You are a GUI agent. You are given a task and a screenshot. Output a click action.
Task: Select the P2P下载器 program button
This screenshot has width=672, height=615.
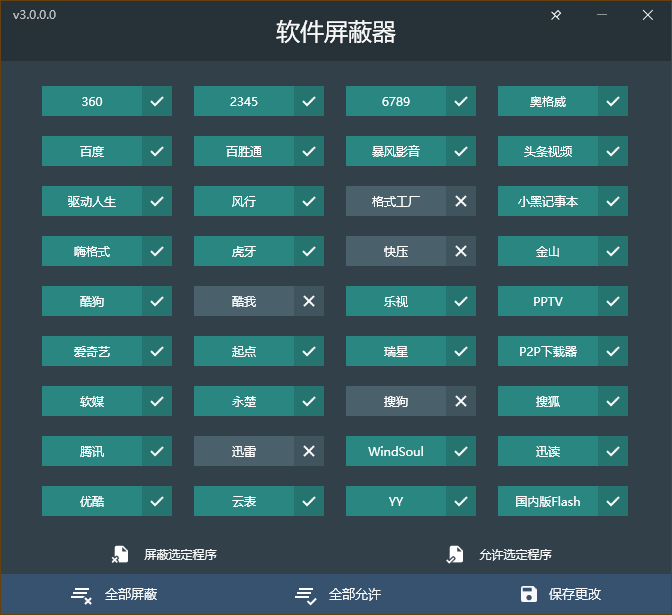(x=548, y=351)
